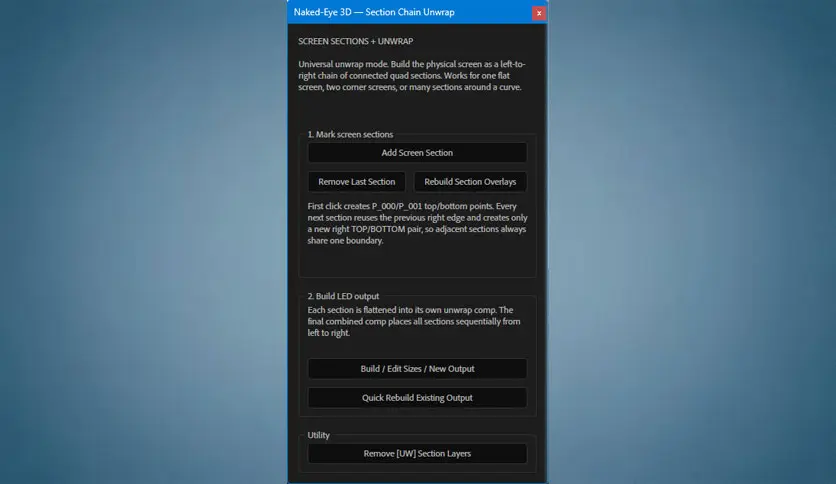
Task: Open Build / Edit Sizes / New Output
Action: click(x=417, y=369)
